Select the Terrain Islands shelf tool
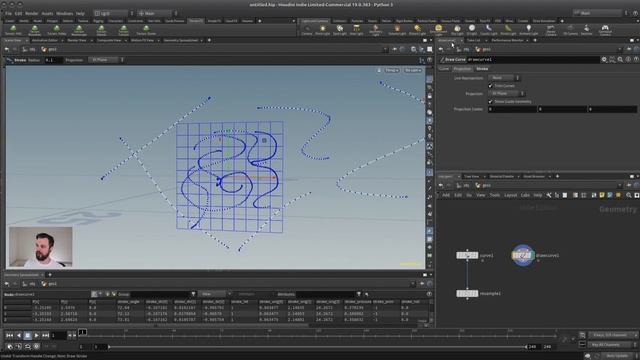The height and width of the screenshot is (360, 640). [101, 30]
